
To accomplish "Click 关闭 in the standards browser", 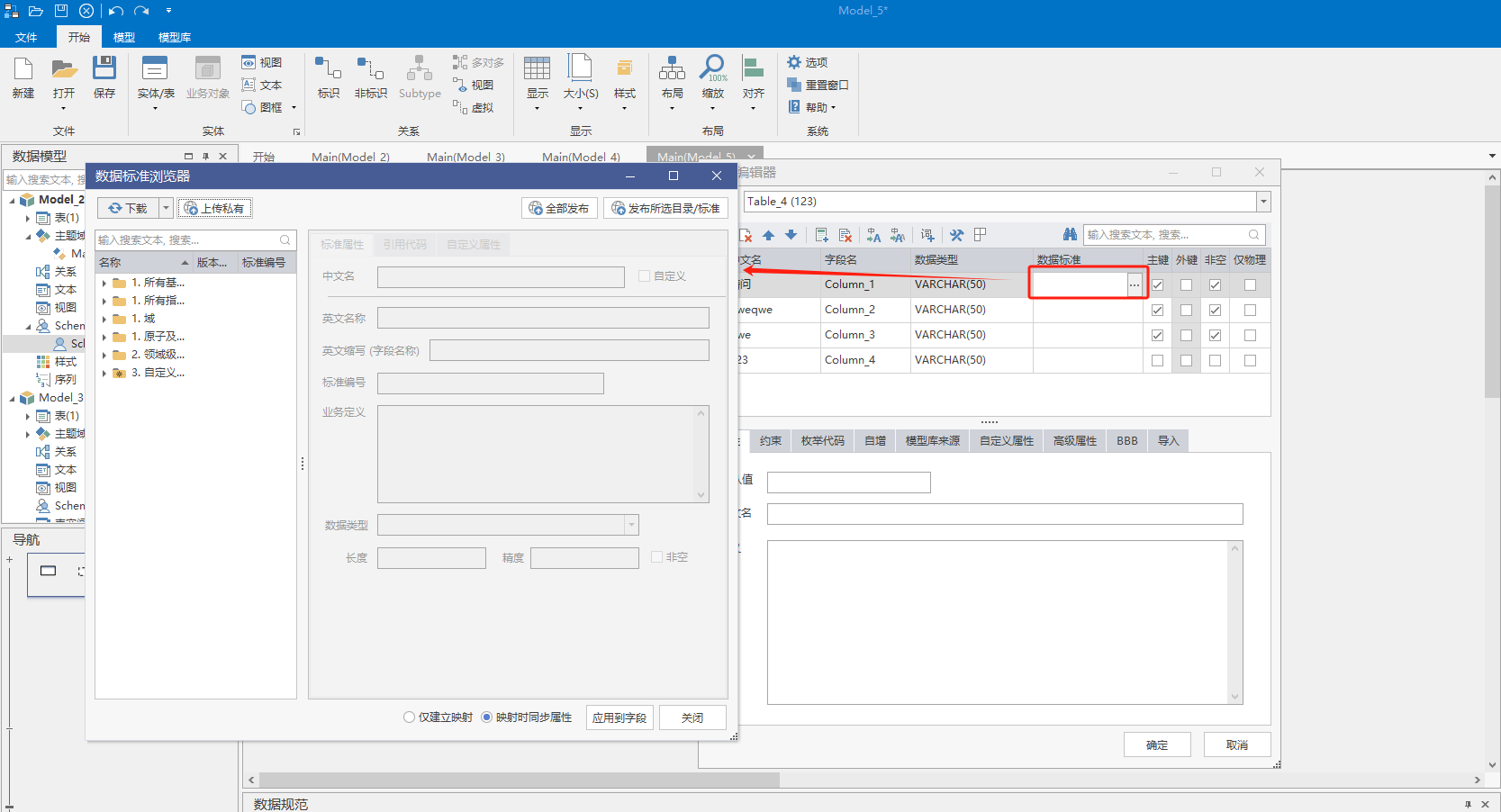I will [692, 717].
